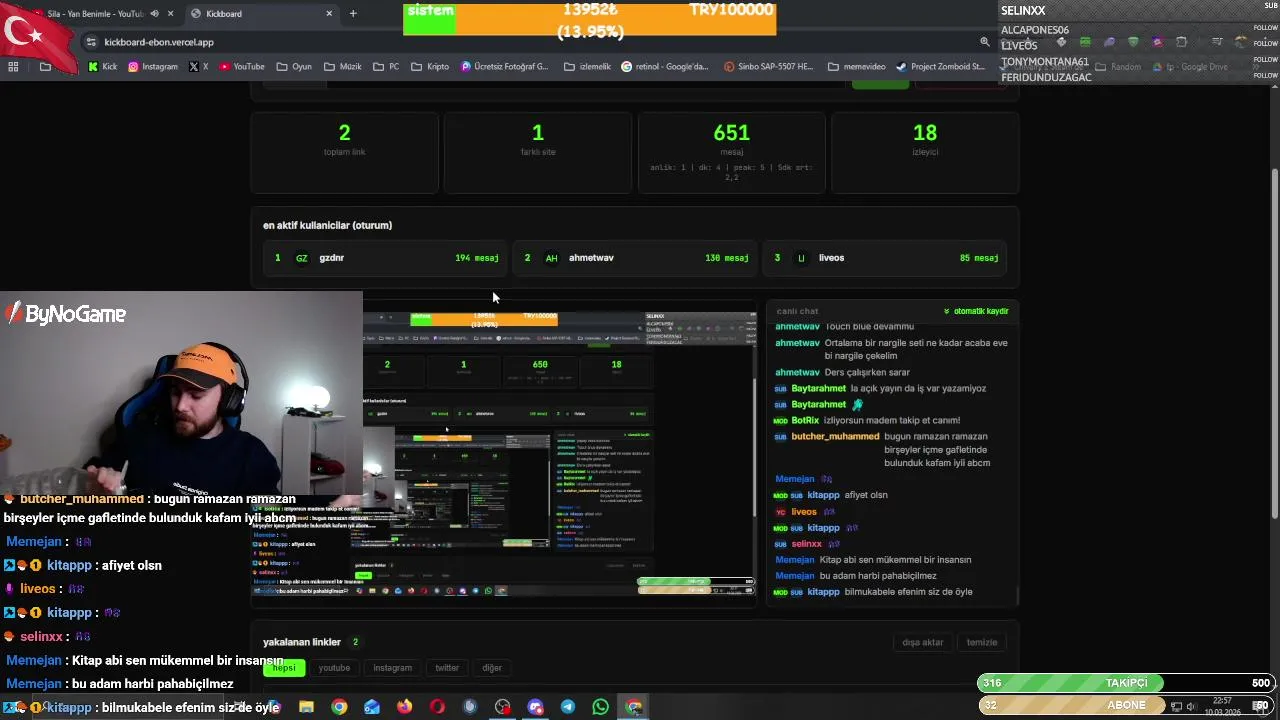Click the 18 izleyici stat card

(925, 152)
